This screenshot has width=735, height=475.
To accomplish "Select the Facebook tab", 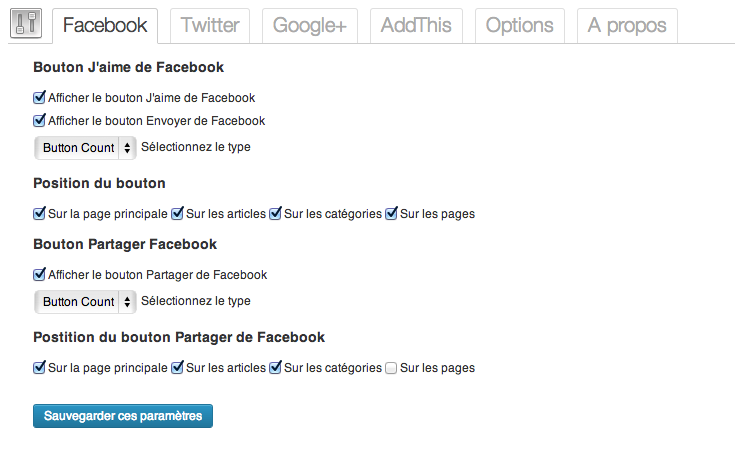I will point(105,26).
